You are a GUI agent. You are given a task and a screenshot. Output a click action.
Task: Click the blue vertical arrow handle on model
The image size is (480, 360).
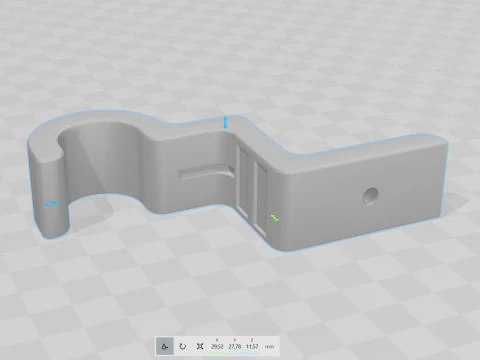pyautogui.click(x=225, y=122)
